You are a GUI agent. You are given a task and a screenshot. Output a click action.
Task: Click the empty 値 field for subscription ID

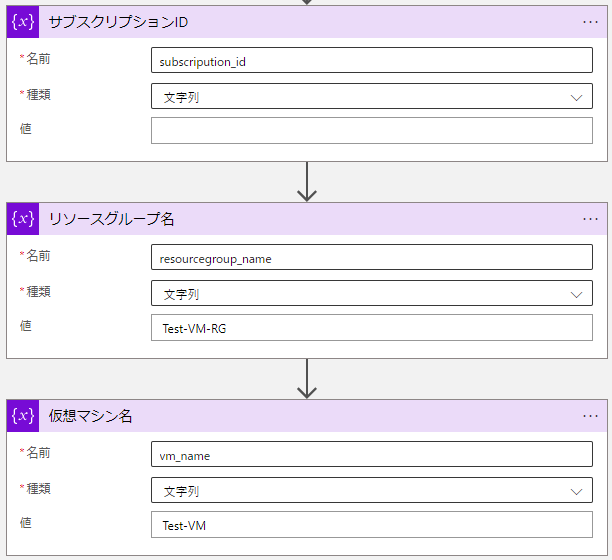pos(372,130)
